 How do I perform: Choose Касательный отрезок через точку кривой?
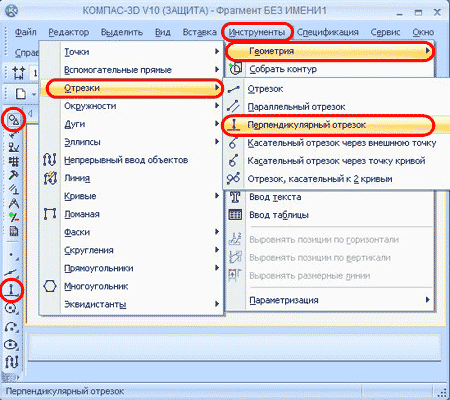coord(337,161)
